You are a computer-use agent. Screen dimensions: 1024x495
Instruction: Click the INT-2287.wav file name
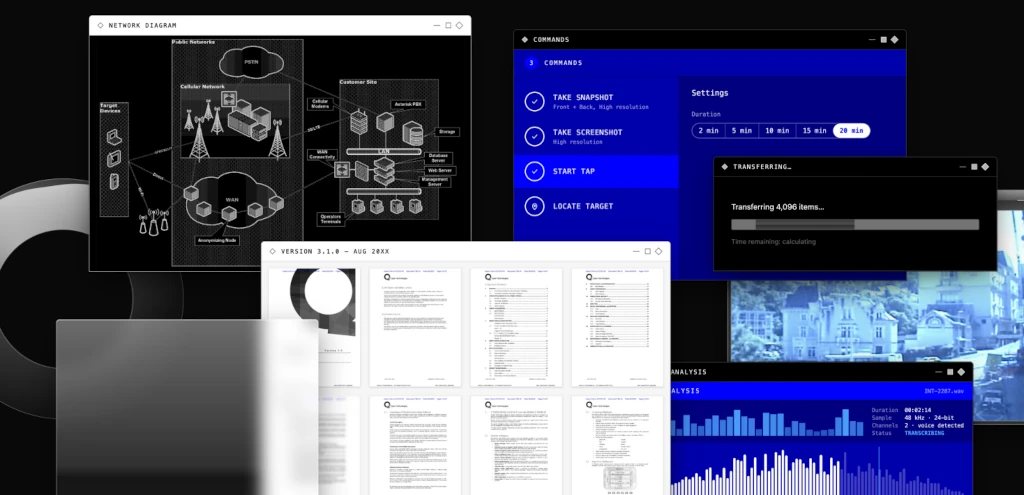click(x=944, y=391)
